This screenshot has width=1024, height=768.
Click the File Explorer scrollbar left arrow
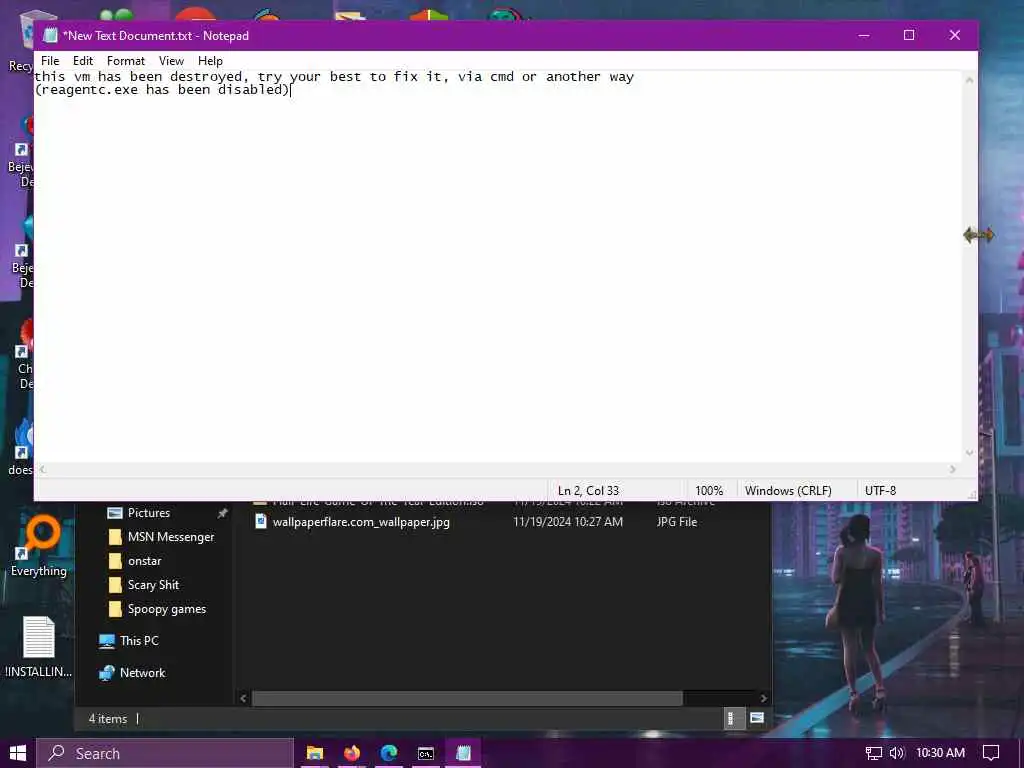click(x=243, y=699)
